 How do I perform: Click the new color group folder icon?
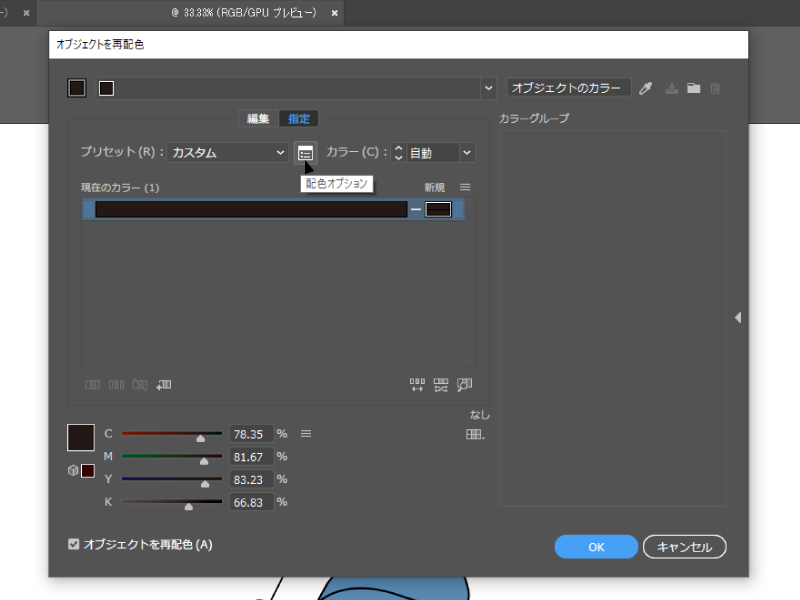pyautogui.click(x=693, y=88)
